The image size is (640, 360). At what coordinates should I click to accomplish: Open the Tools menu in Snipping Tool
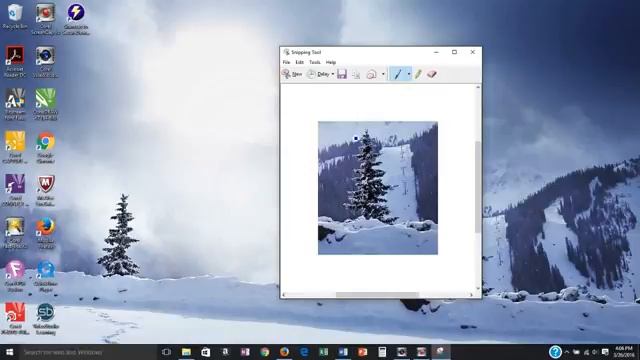[315, 62]
